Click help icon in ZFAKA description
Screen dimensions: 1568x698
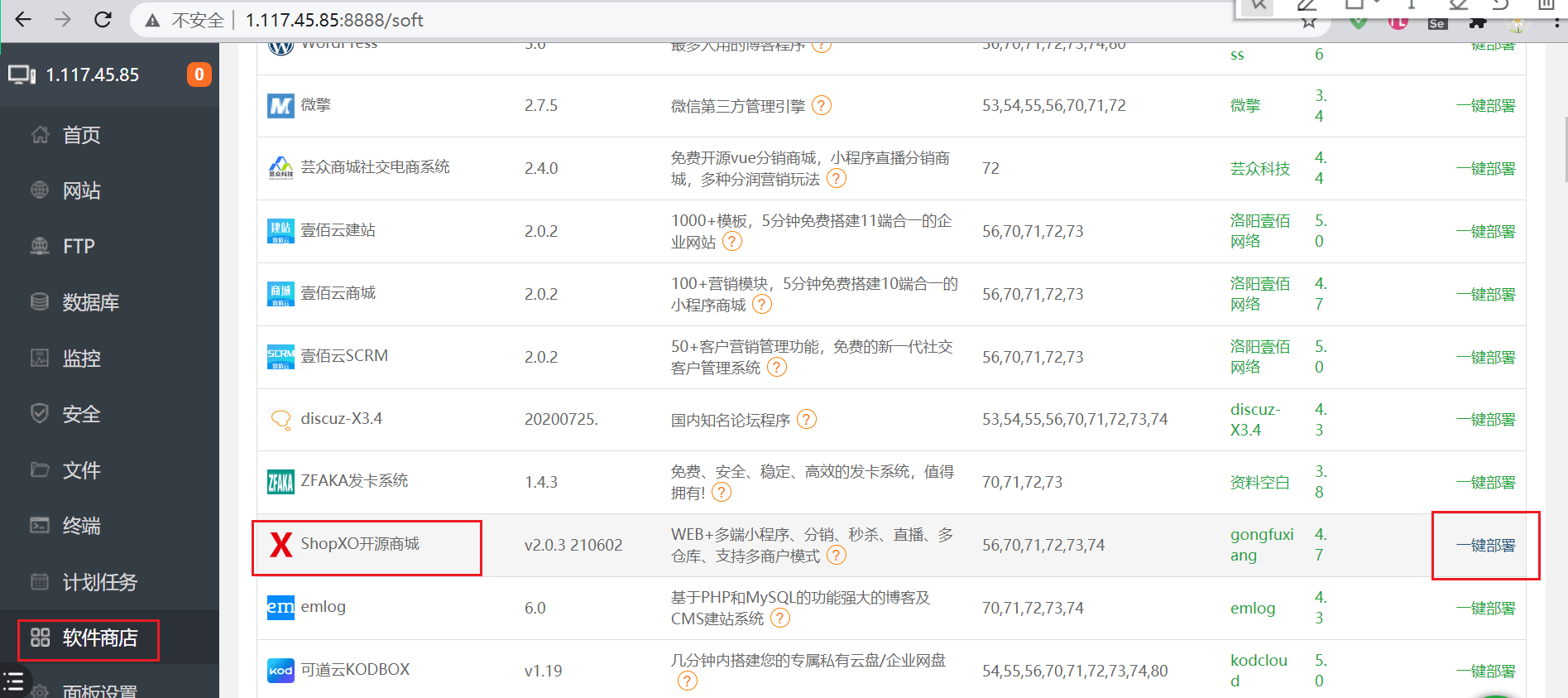(722, 492)
